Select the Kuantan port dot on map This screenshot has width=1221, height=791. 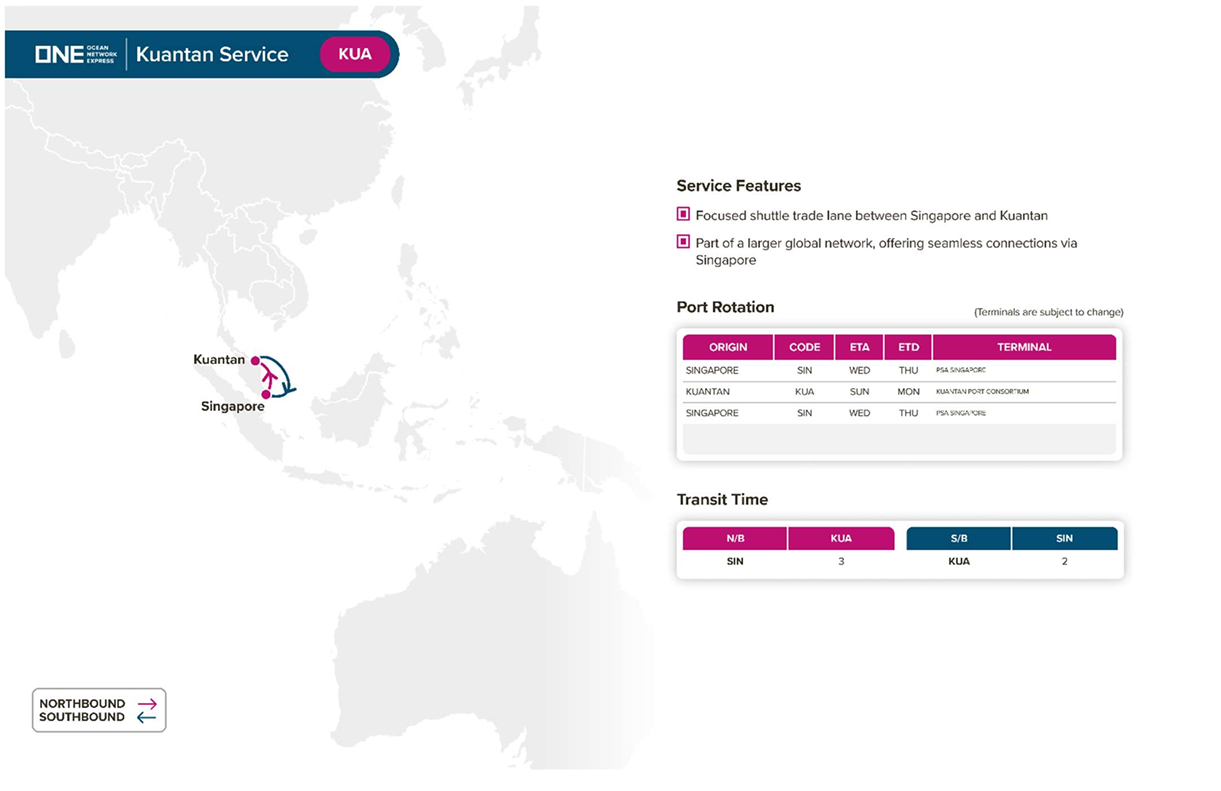pyautogui.click(x=255, y=360)
